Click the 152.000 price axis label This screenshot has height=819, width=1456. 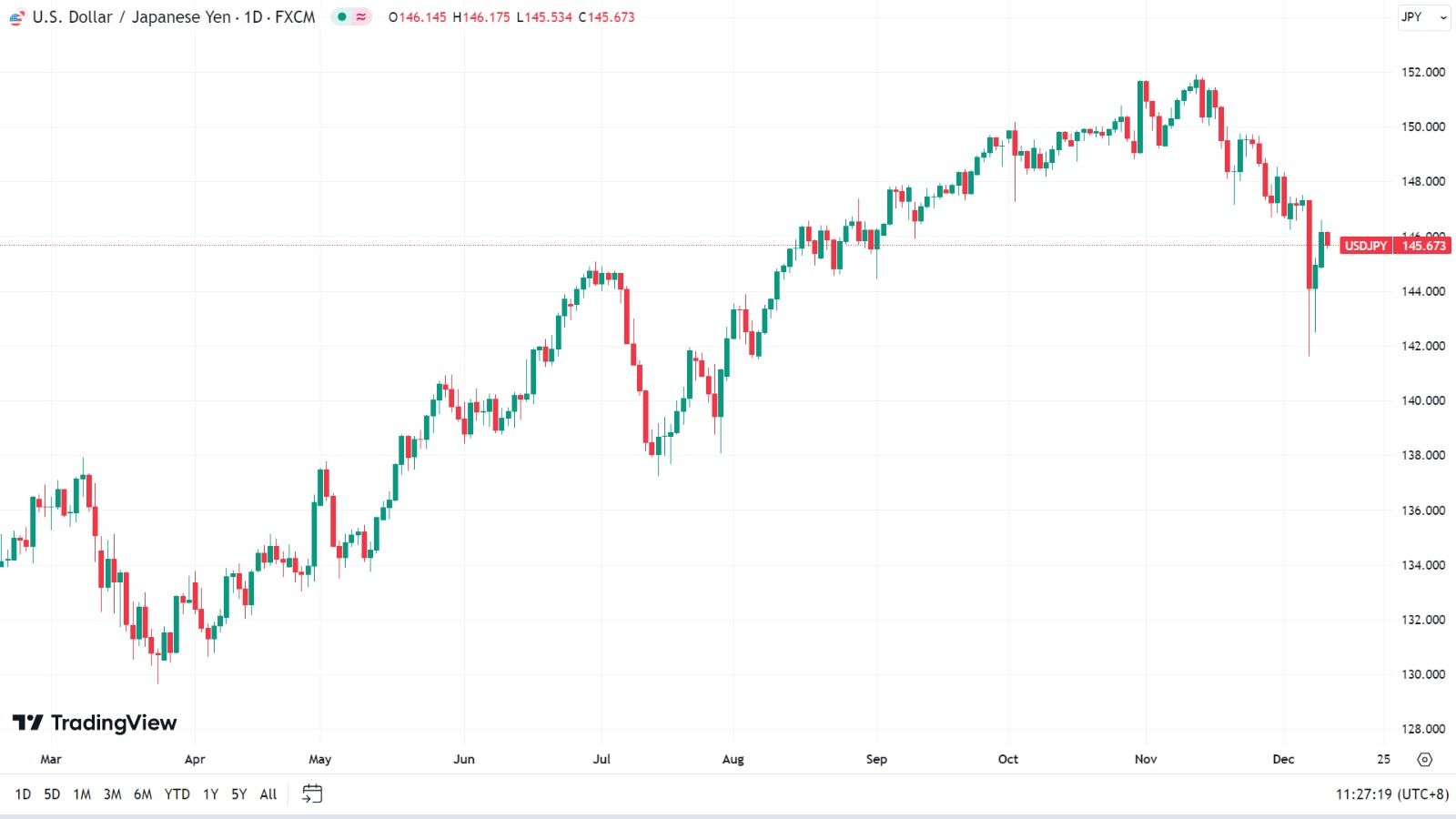click(x=1423, y=72)
